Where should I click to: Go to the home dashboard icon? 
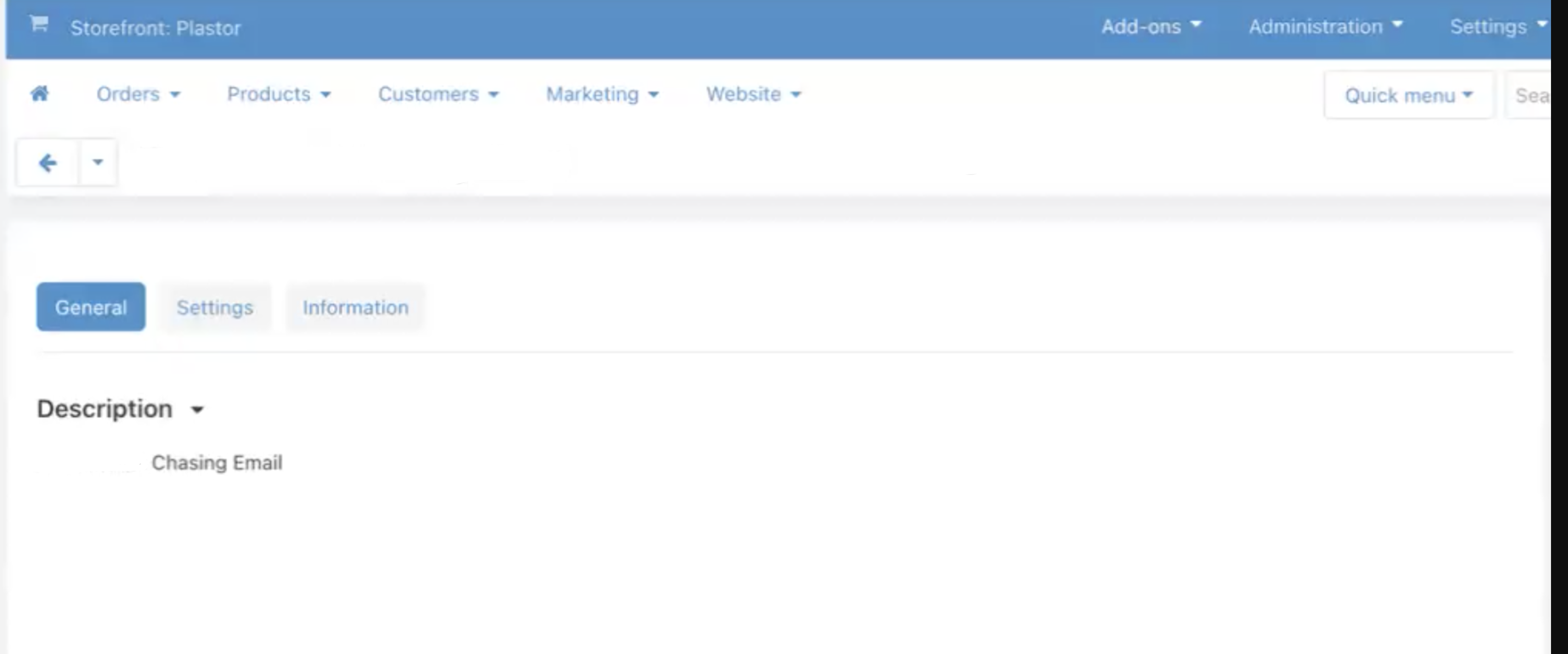[x=40, y=94]
